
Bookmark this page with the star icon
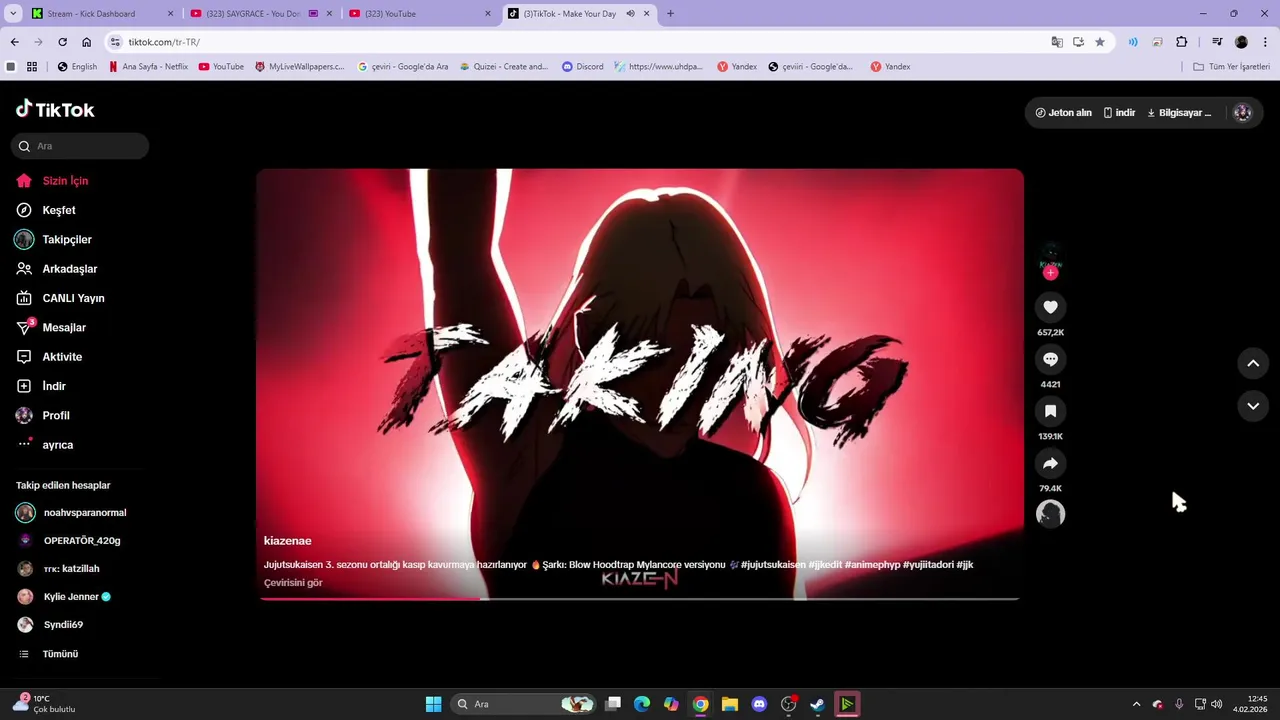tap(1100, 42)
